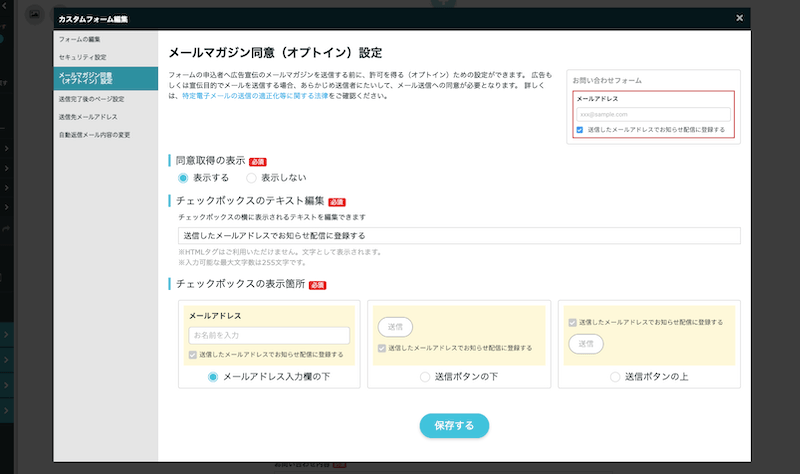Open 自動返信メール内容の変更 section
This screenshot has height=474, width=800.
[x=94, y=134]
